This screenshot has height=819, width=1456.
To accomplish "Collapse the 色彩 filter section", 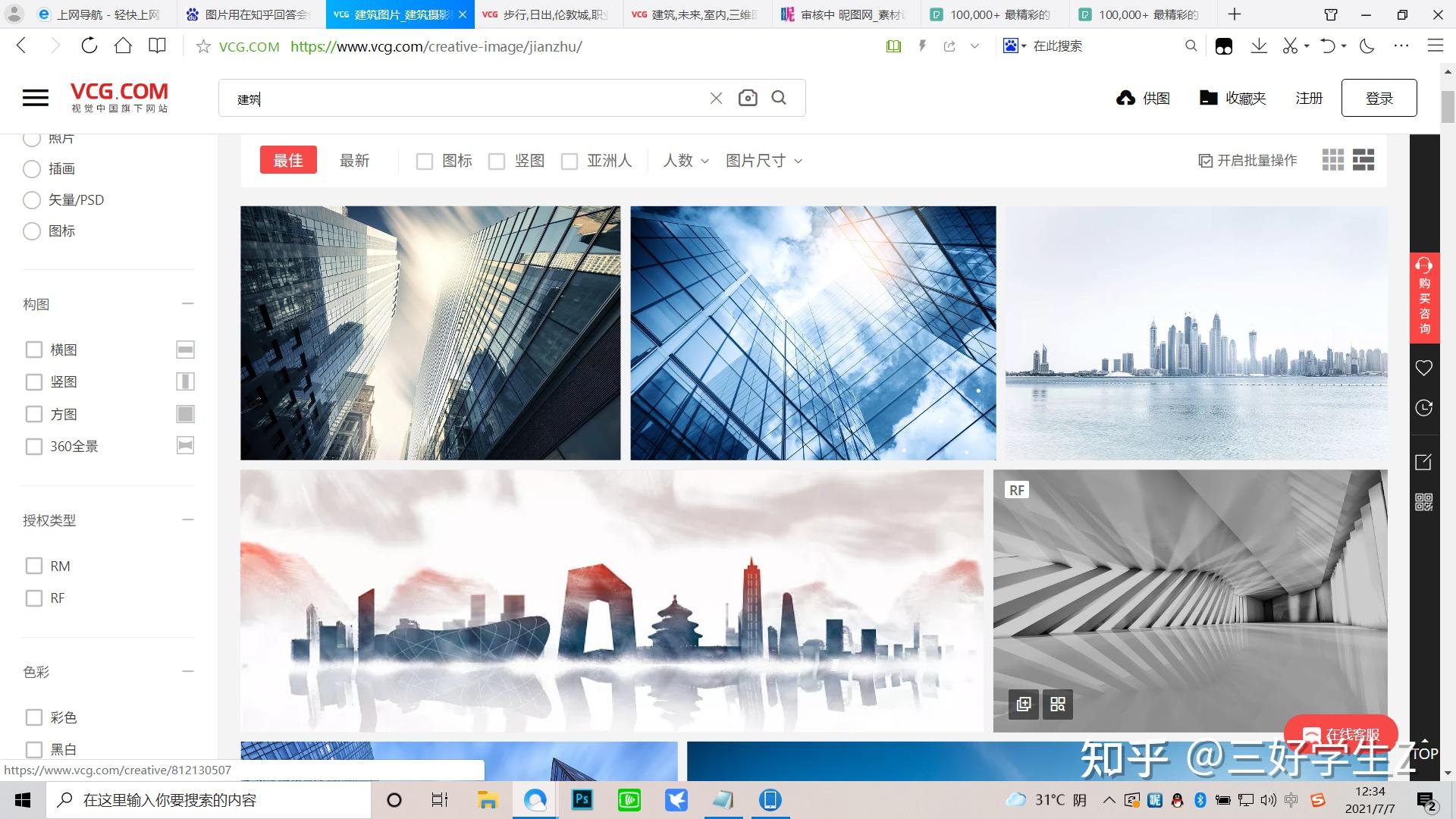I will click(x=188, y=671).
